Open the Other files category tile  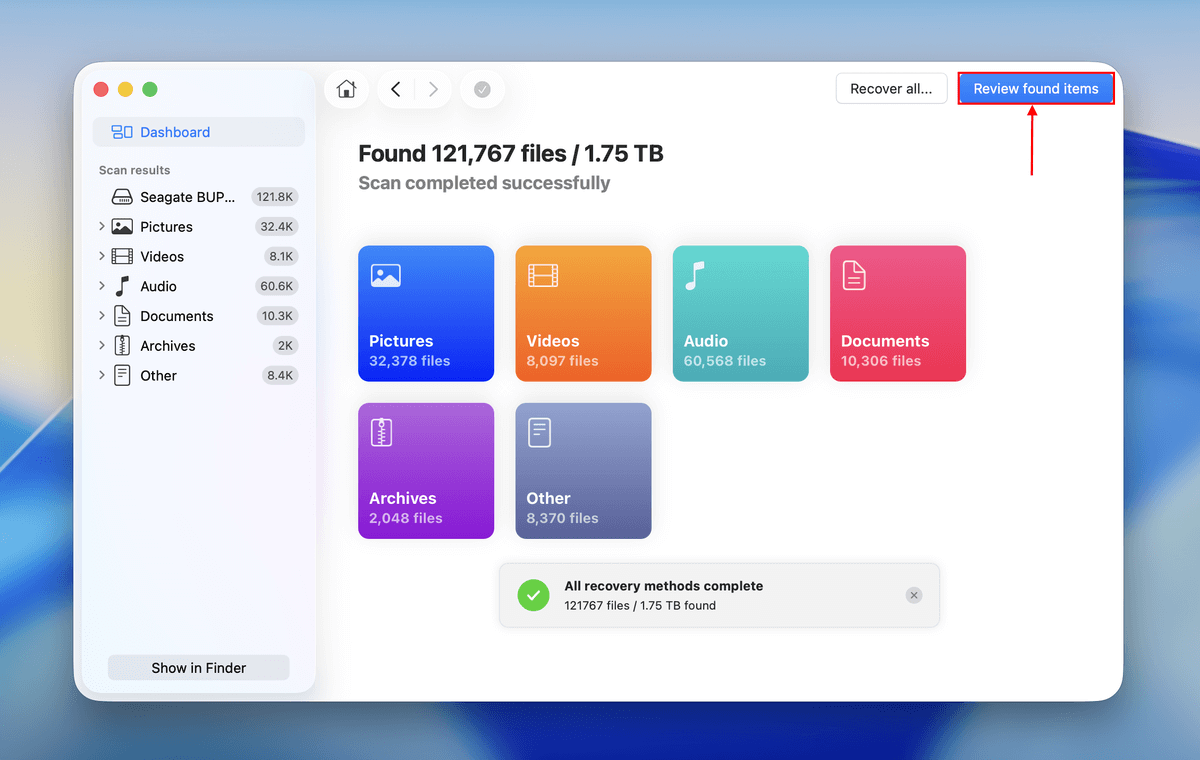pos(583,471)
